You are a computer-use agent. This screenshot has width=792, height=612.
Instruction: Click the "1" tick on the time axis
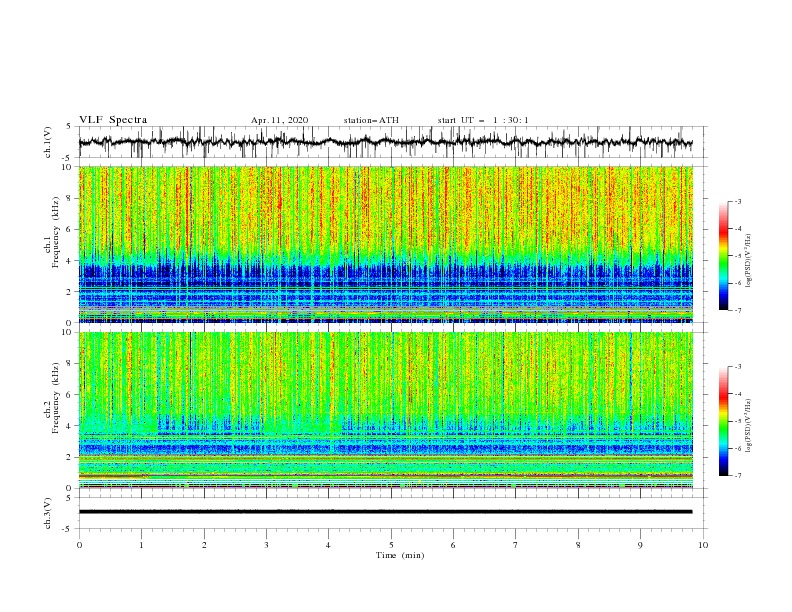pyautogui.click(x=141, y=545)
